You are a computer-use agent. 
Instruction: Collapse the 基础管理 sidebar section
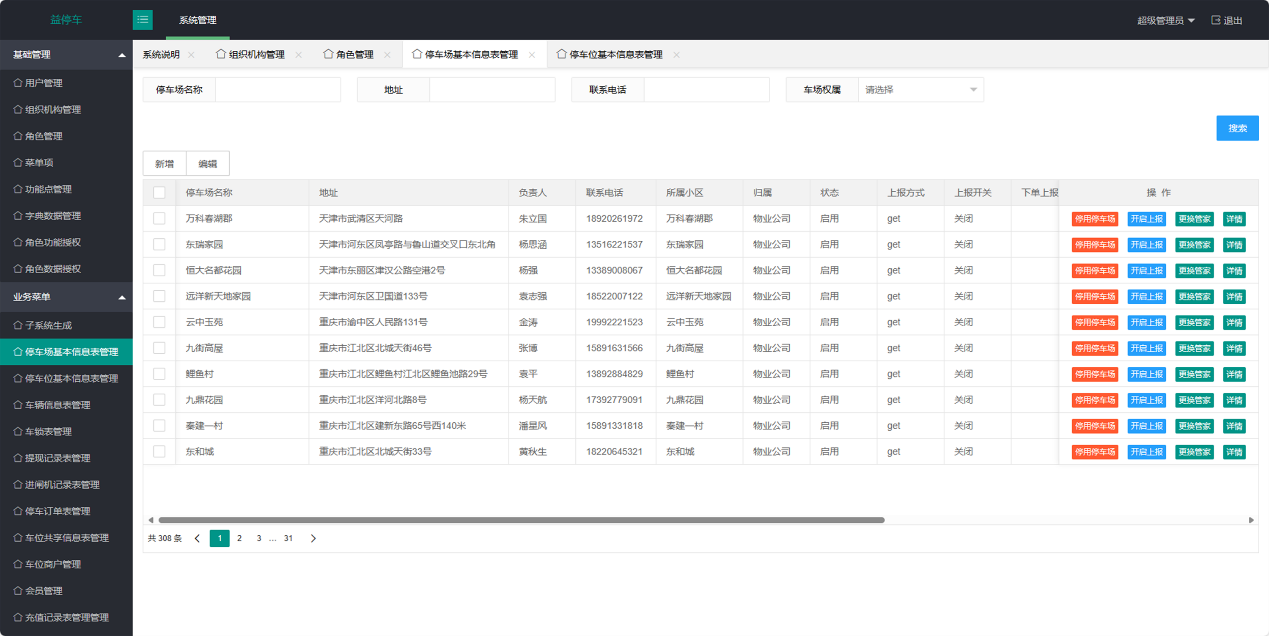point(121,55)
